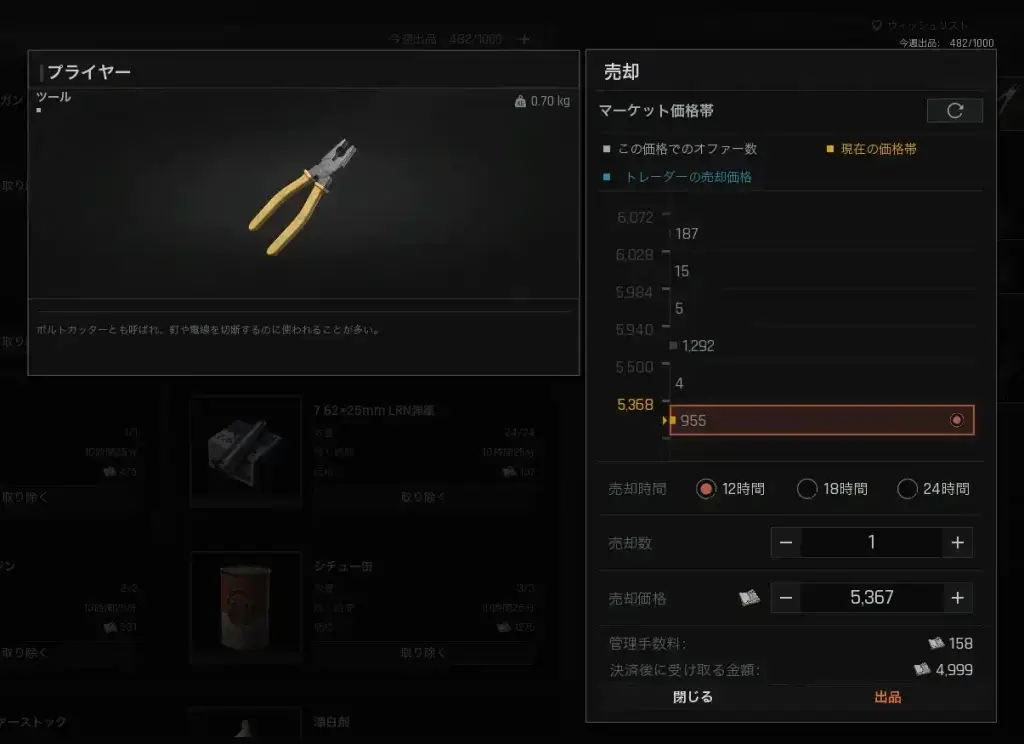Decrease the sale price of 5,367
1024x744 pixels.
pyautogui.click(x=786, y=598)
